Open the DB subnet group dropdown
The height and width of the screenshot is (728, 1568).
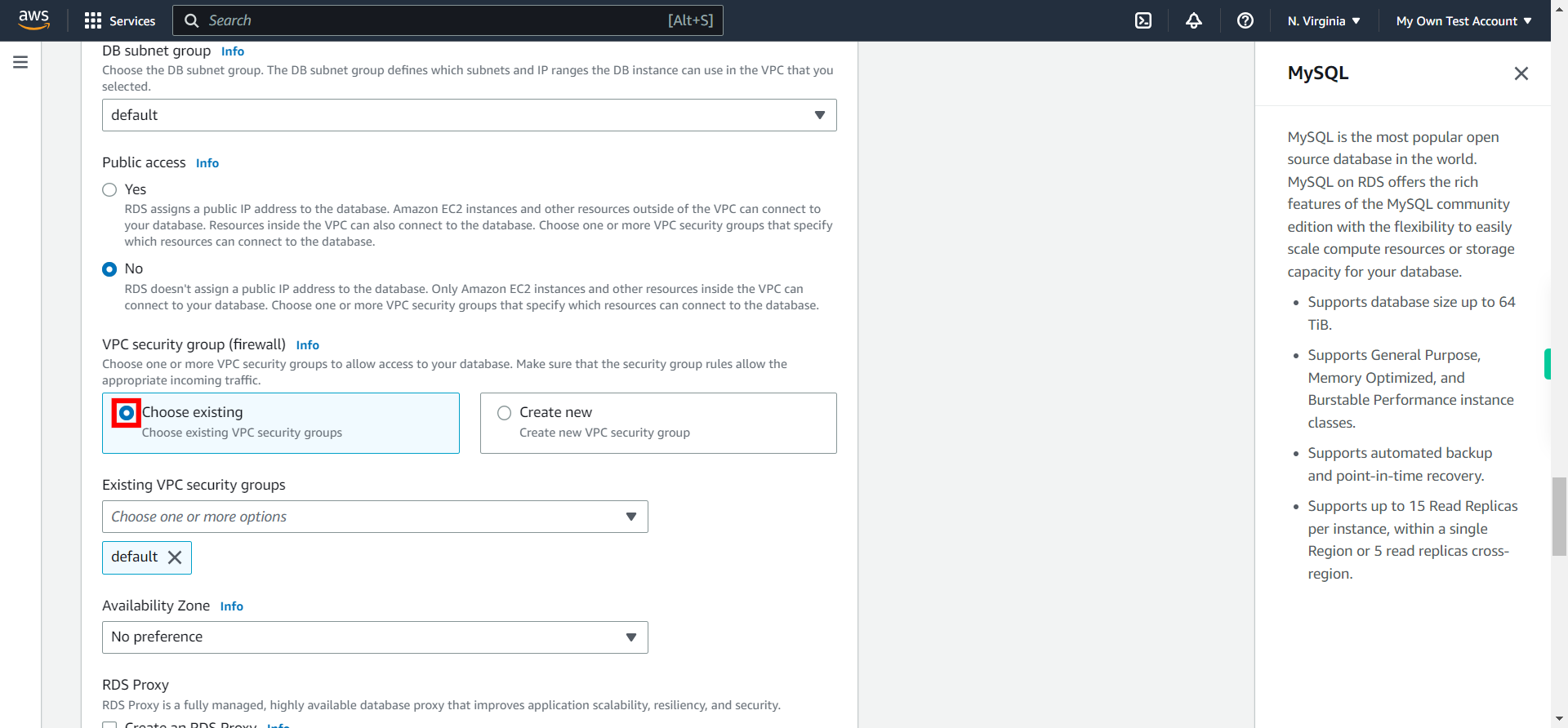[470, 115]
